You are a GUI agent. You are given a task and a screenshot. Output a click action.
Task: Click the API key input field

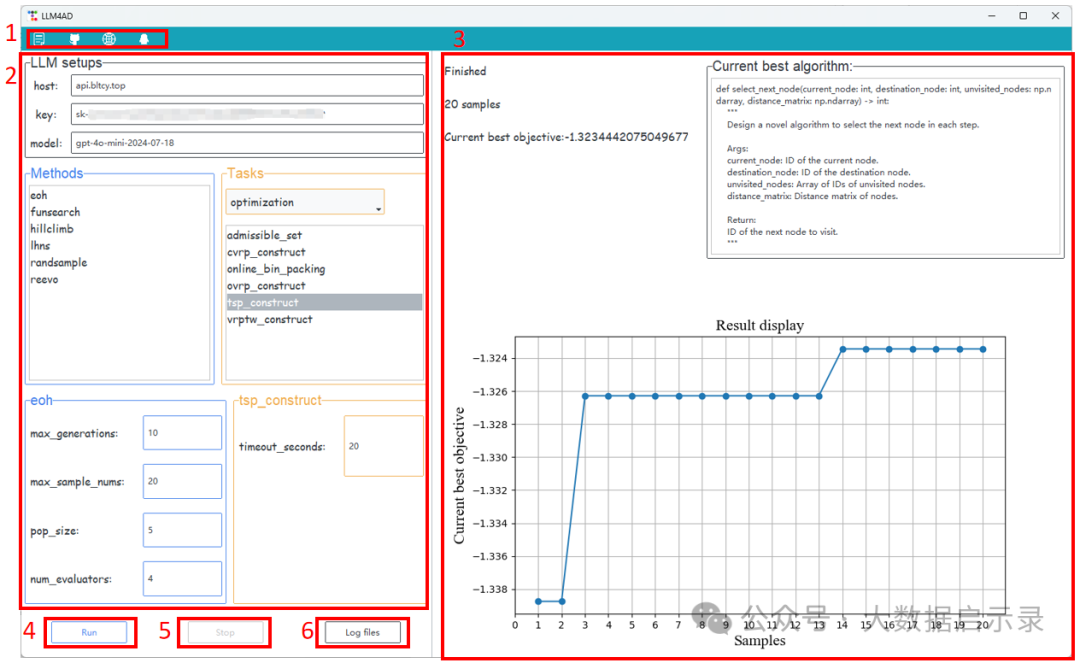point(247,114)
